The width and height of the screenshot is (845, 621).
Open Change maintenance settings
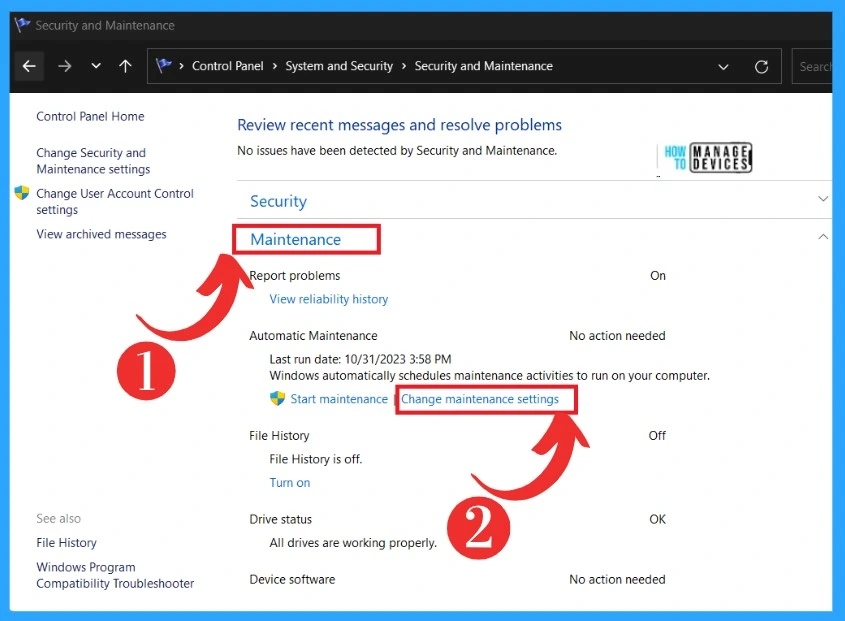[480, 399]
